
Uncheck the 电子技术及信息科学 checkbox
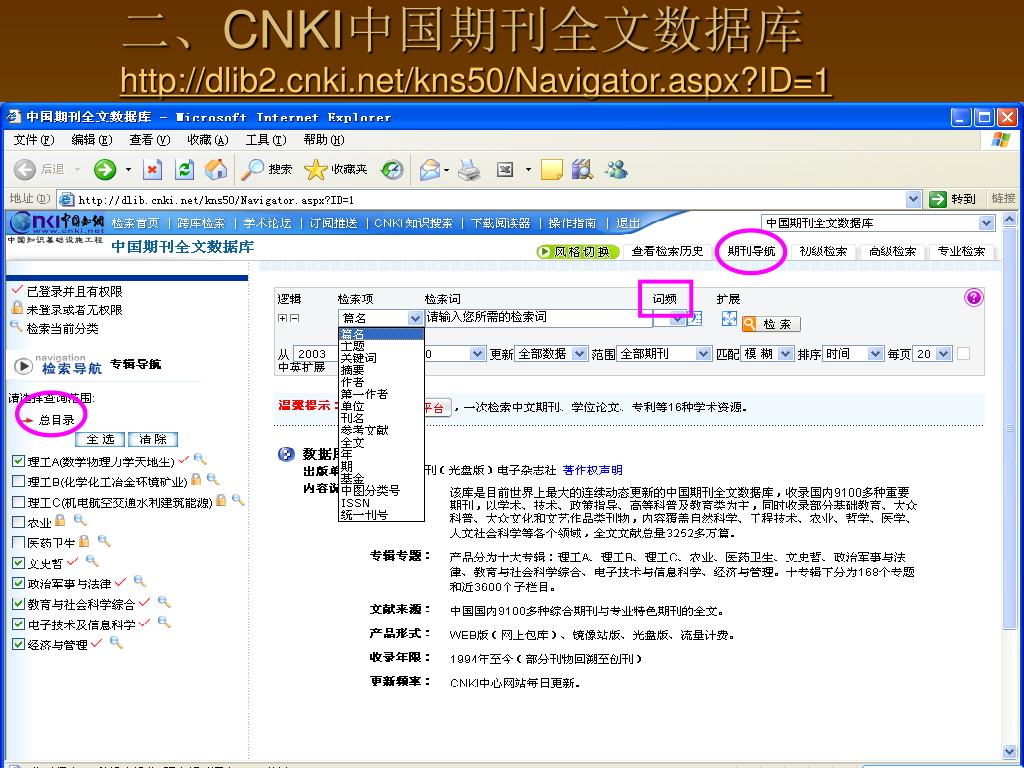(x=19, y=624)
